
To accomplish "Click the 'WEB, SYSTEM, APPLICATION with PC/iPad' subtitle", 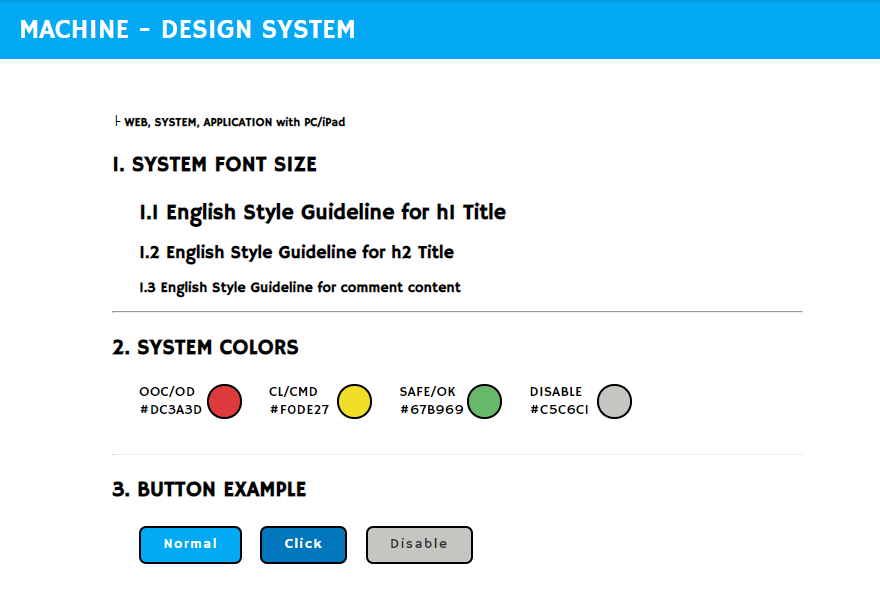I will point(234,122).
